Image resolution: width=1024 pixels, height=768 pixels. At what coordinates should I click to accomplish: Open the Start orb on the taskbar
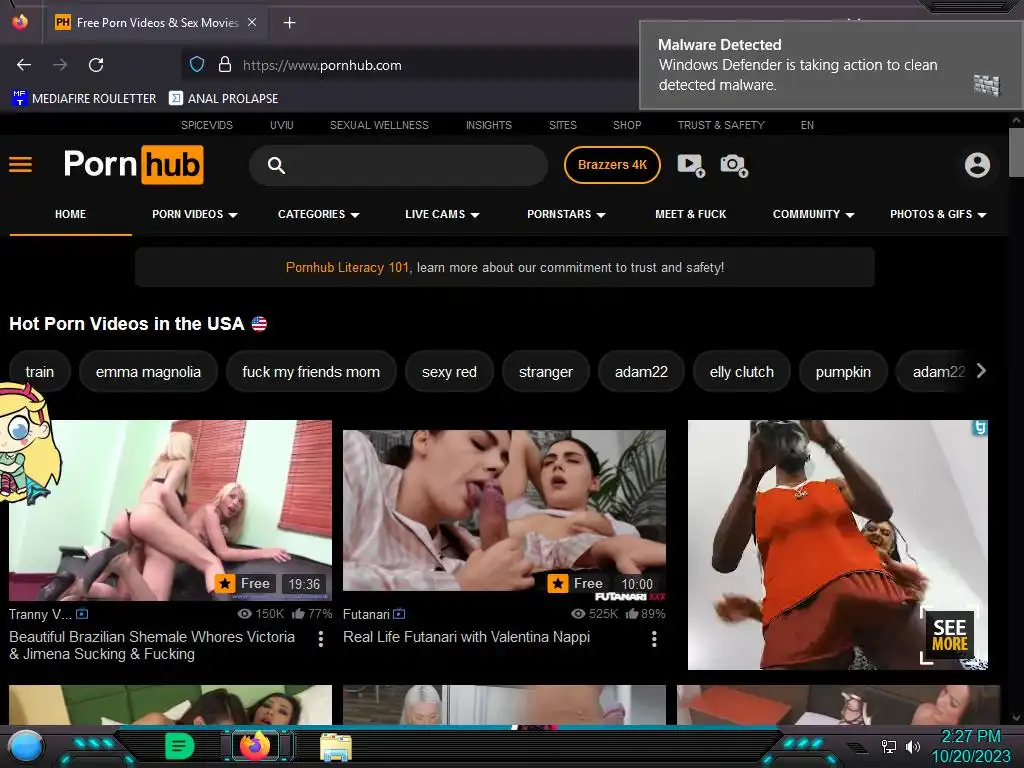[25, 746]
